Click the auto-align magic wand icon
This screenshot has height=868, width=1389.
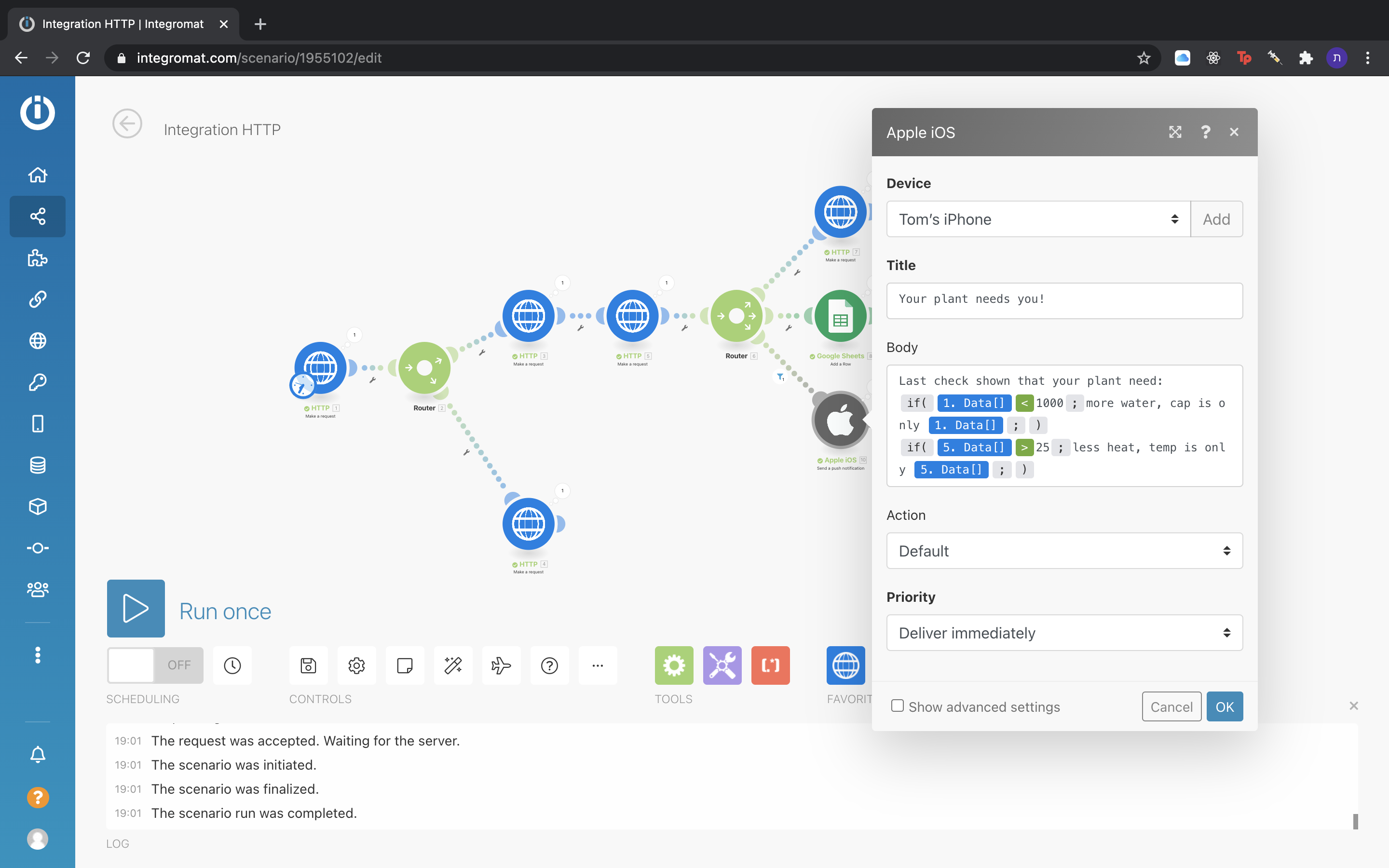(x=453, y=665)
